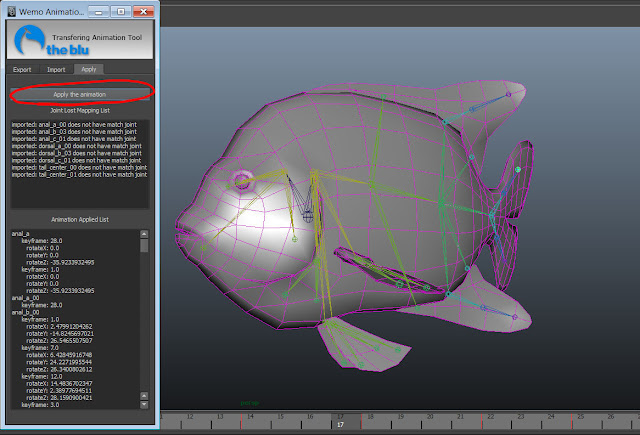The image size is (640, 435).
Task: Select the wireframe sphere locator near pectoral fin
Action: 309,215
